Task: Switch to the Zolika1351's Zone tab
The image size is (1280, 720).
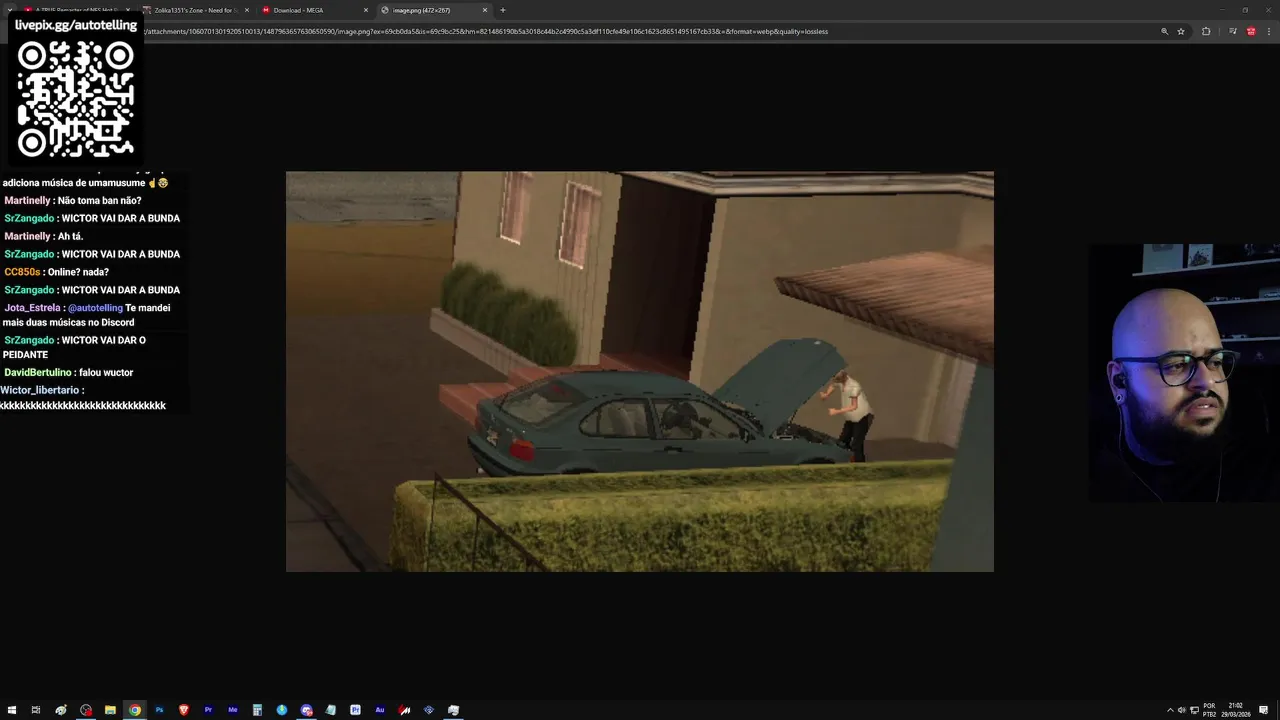Action: pyautogui.click(x=194, y=10)
